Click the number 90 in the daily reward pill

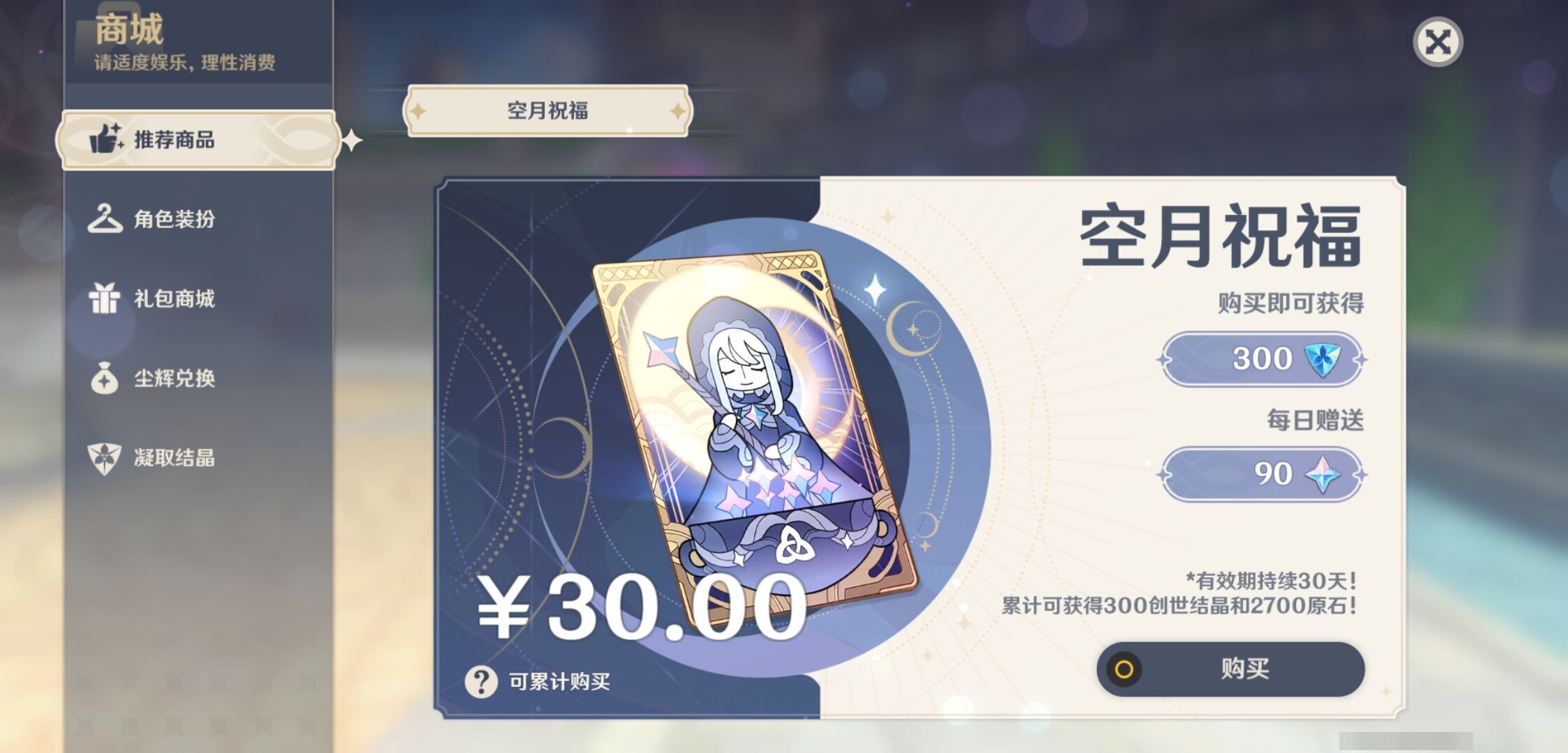(x=1274, y=474)
